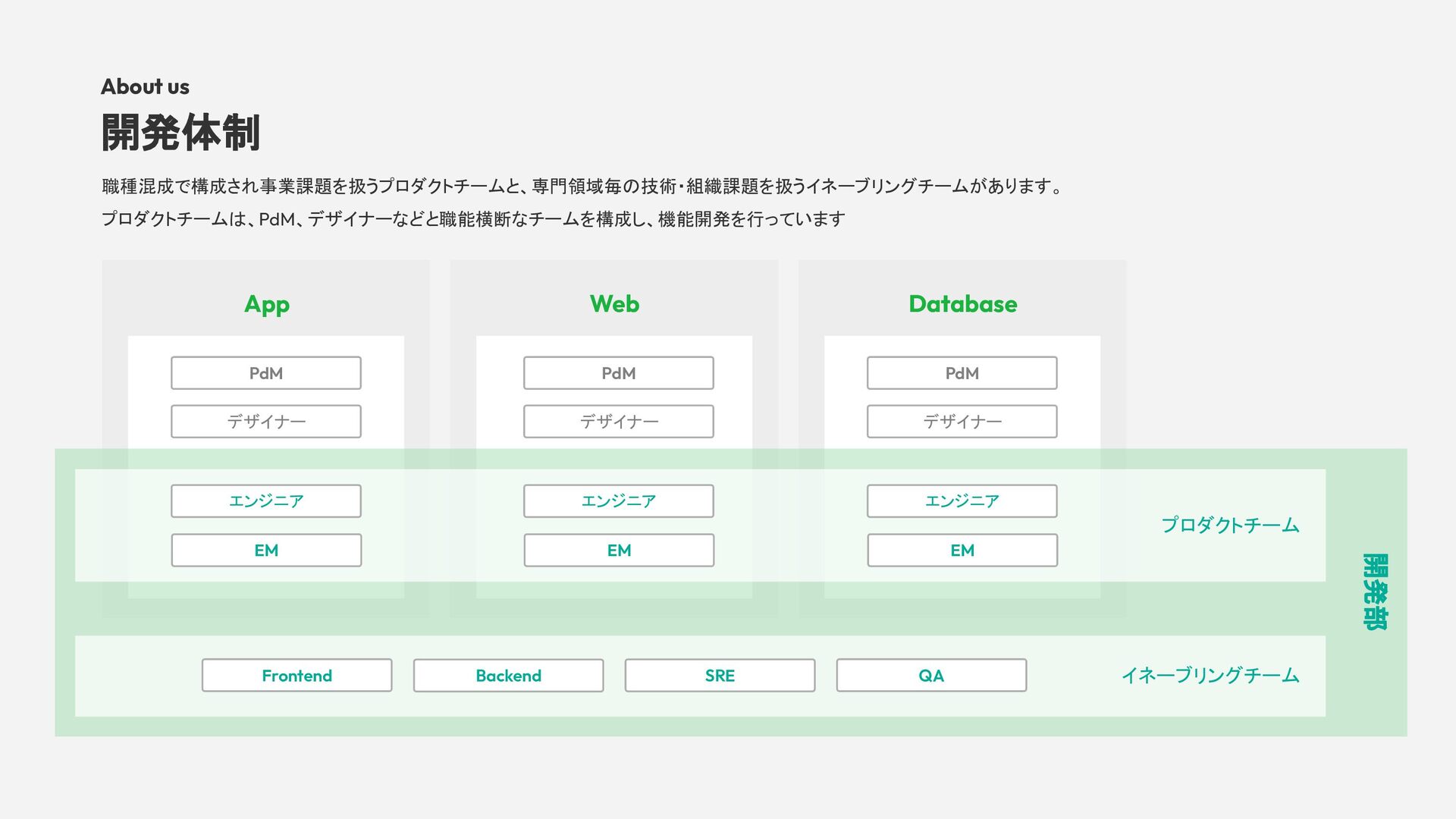Click the PdM box under App
This screenshot has height=819, width=1456.
(x=265, y=373)
